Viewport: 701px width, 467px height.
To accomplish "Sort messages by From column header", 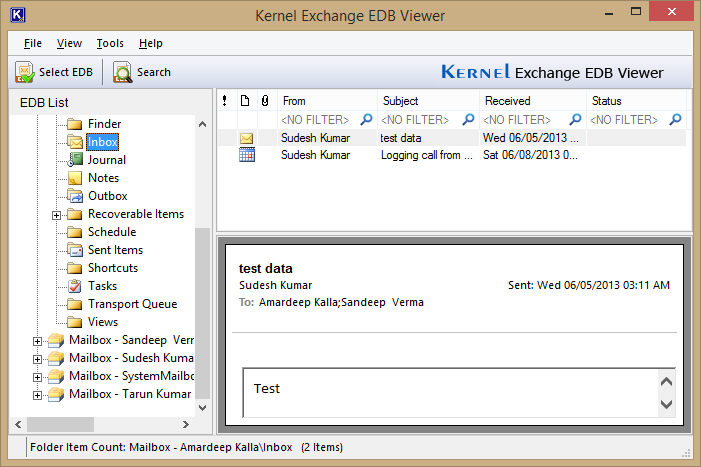I will 327,101.
